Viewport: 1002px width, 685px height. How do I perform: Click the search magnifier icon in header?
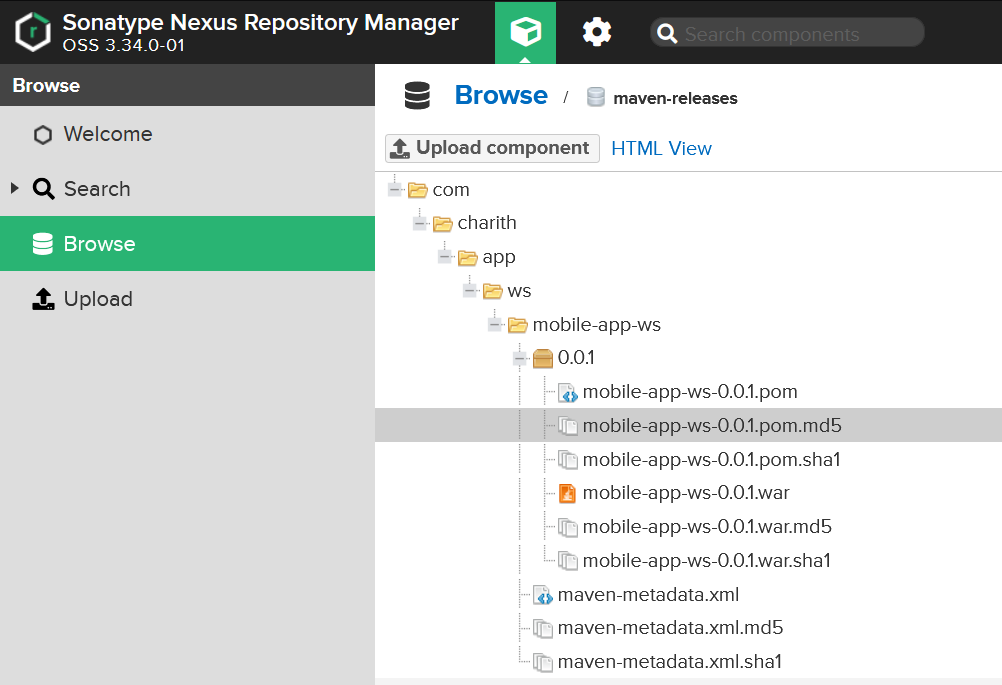click(667, 33)
